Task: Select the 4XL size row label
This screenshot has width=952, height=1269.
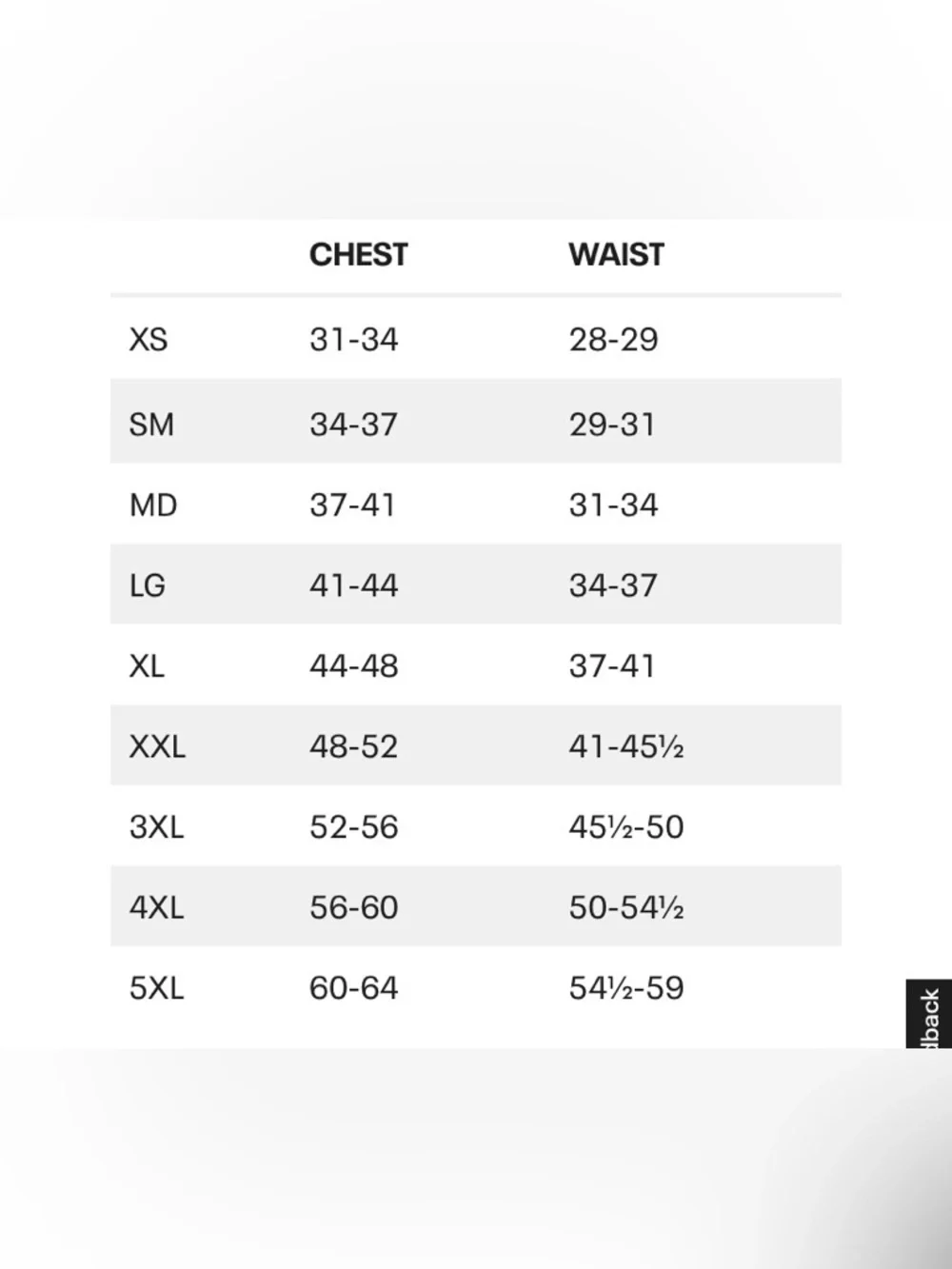Action: click(156, 907)
